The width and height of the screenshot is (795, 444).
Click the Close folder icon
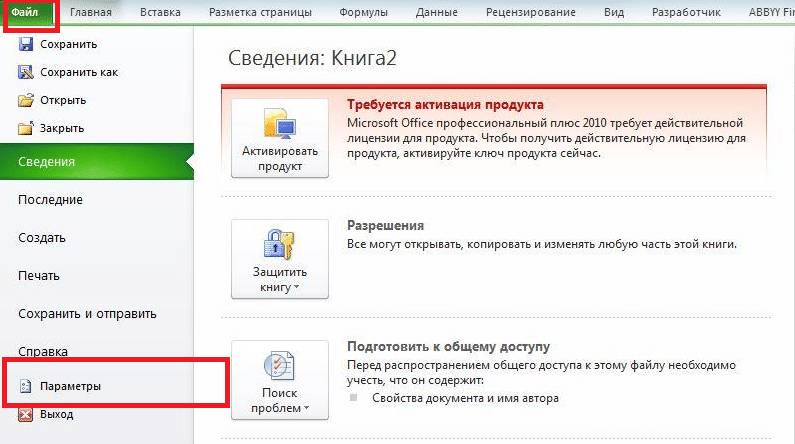pyautogui.click(x=26, y=128)
